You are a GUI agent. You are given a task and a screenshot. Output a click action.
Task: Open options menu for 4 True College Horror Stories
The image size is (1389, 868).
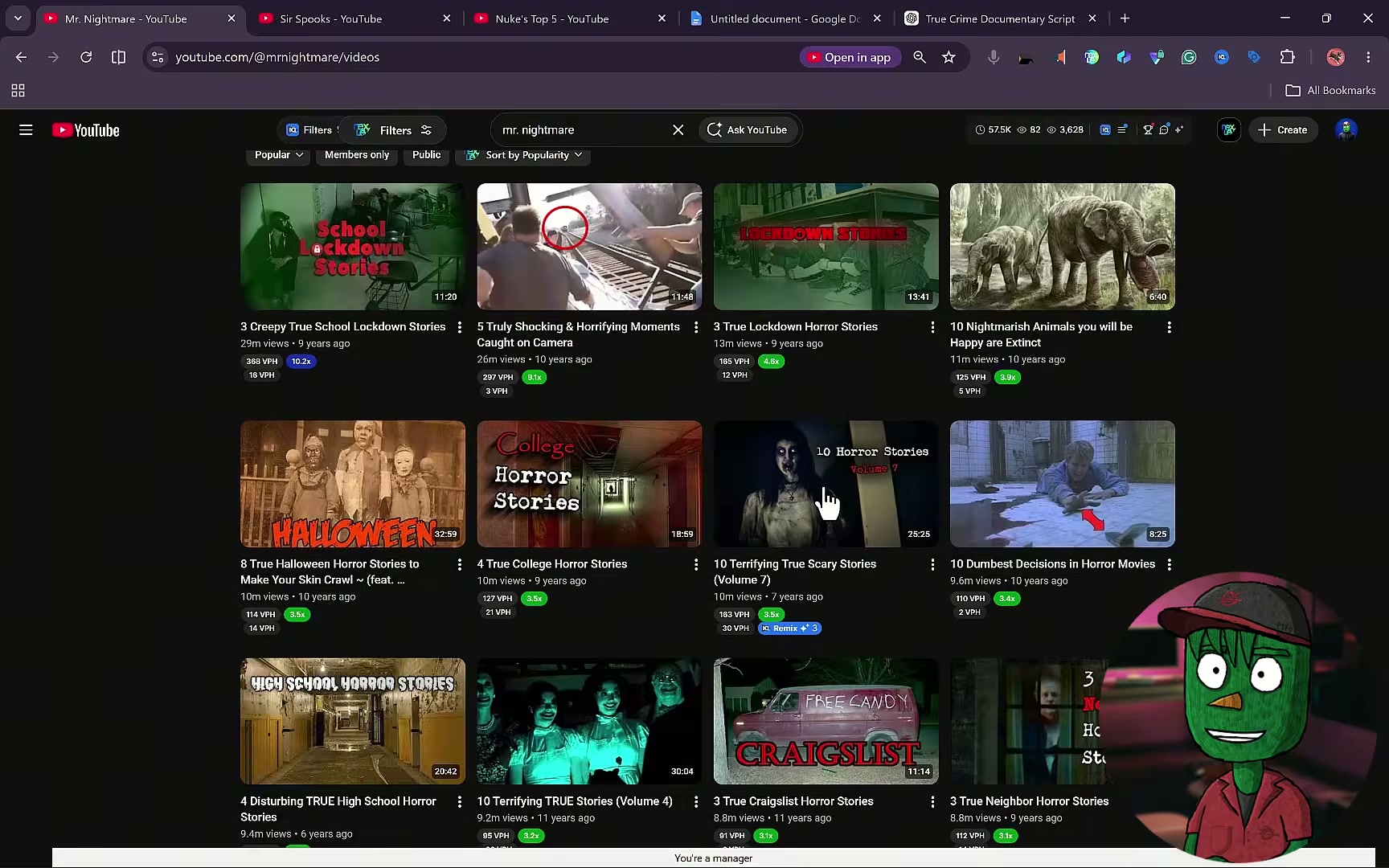[695, 564]
